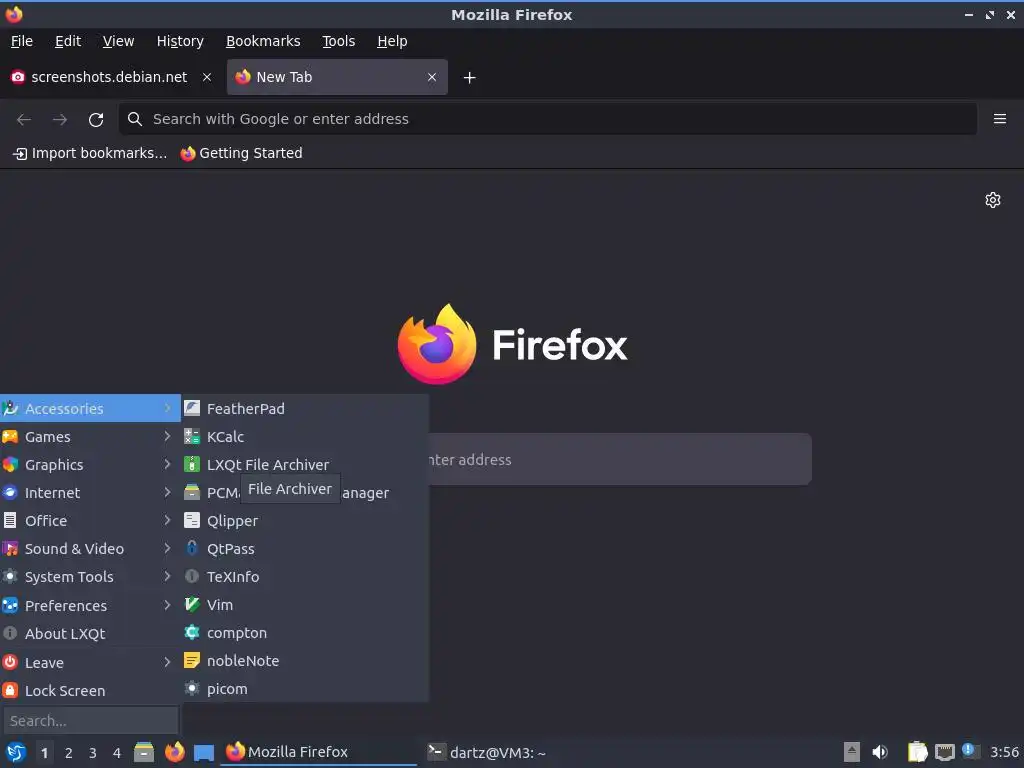The width and height of the screenshot is (1024, 768).
Task: Open new tab personalize gear icon
Action: click(x=993, y=200)
